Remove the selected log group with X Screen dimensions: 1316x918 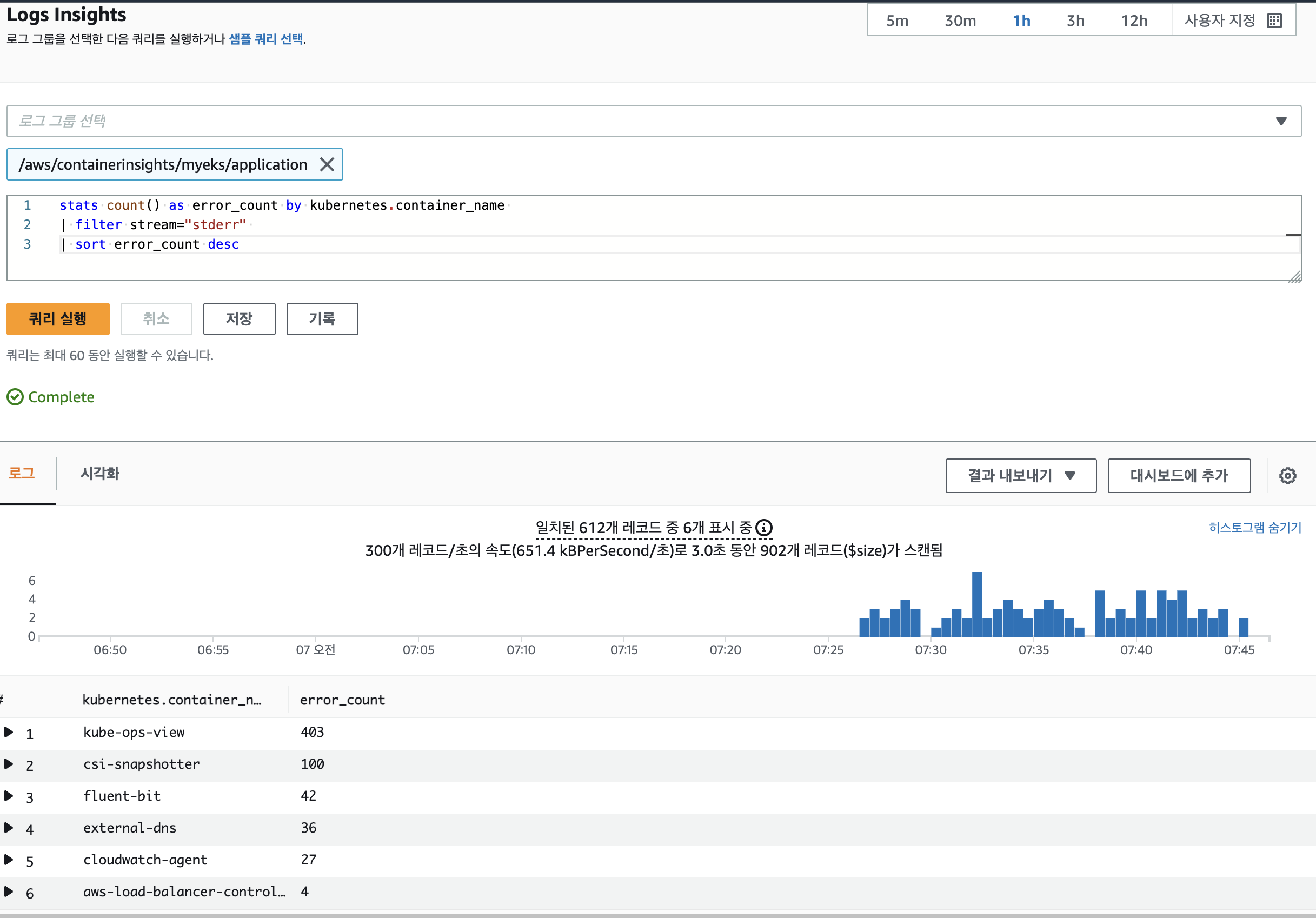point(327,164)
